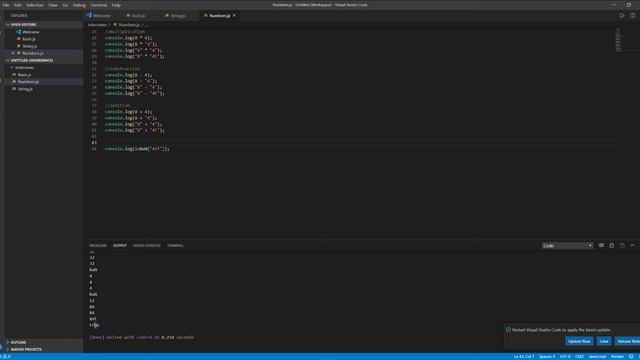This screenshot has width=640, height=360.
Task: Open the Terminal menu
Action: [99, 5]
